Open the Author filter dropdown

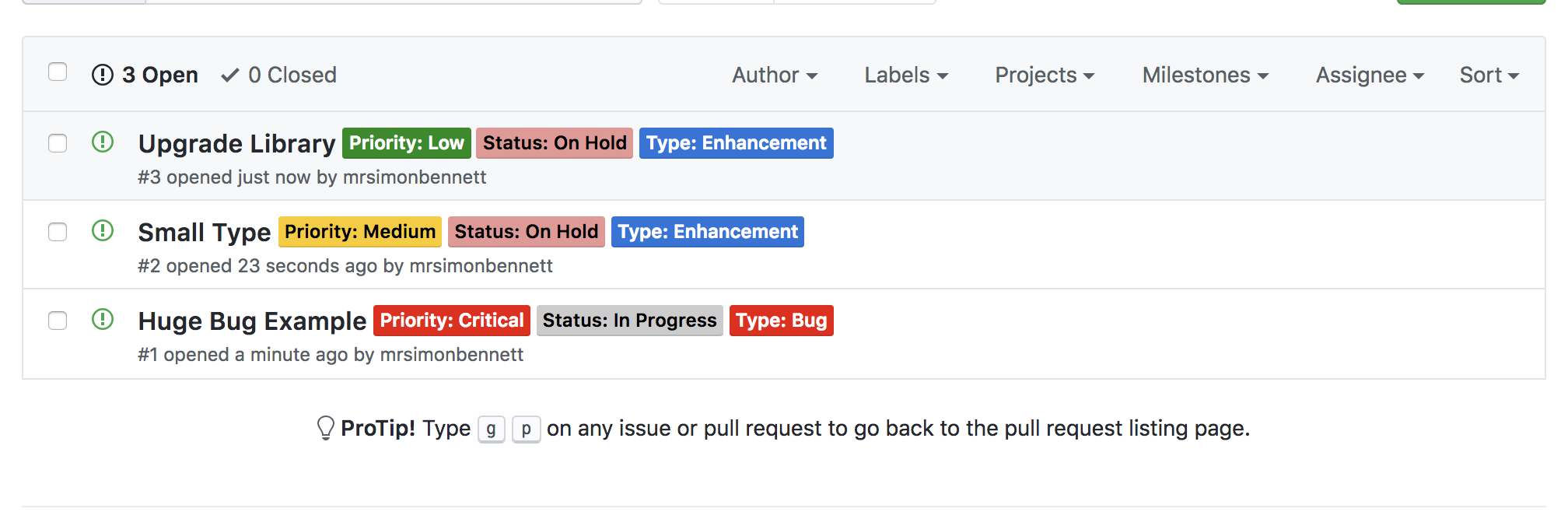point(775,75)
